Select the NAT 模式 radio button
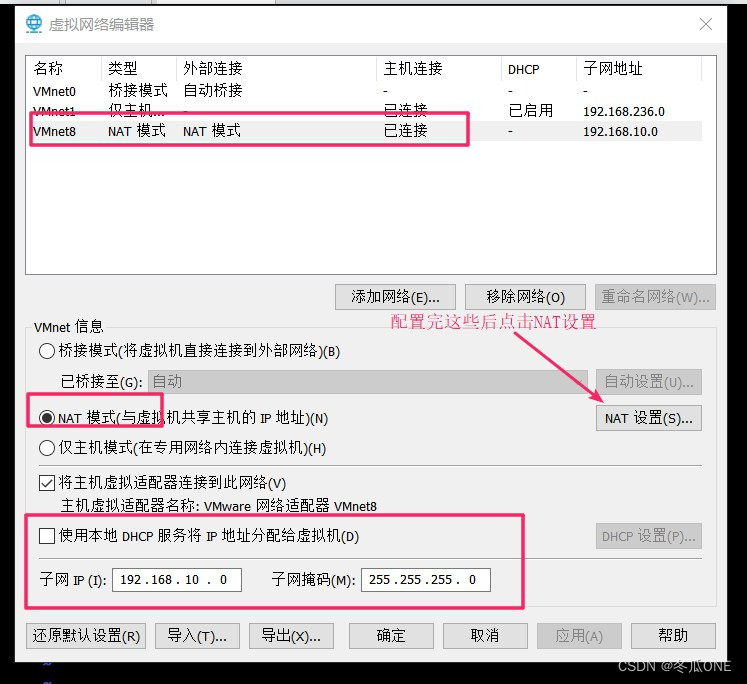The image size is (747, 684). point(47,418)
